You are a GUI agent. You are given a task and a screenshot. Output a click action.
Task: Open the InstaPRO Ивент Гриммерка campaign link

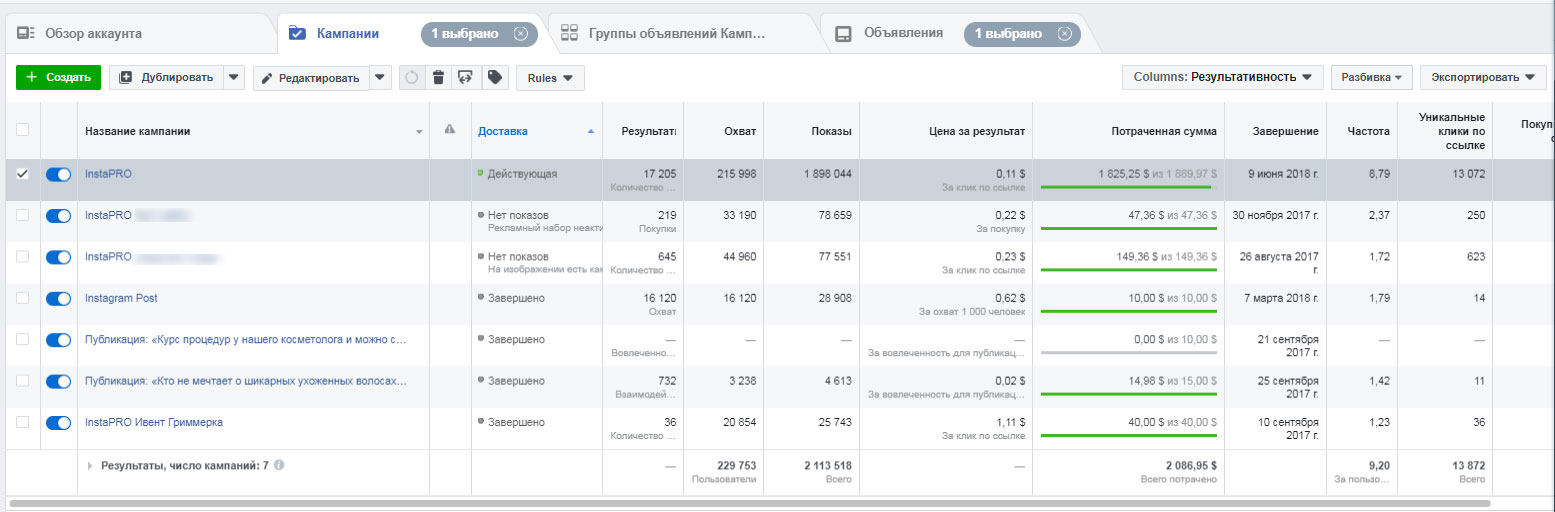click(154, 422)
